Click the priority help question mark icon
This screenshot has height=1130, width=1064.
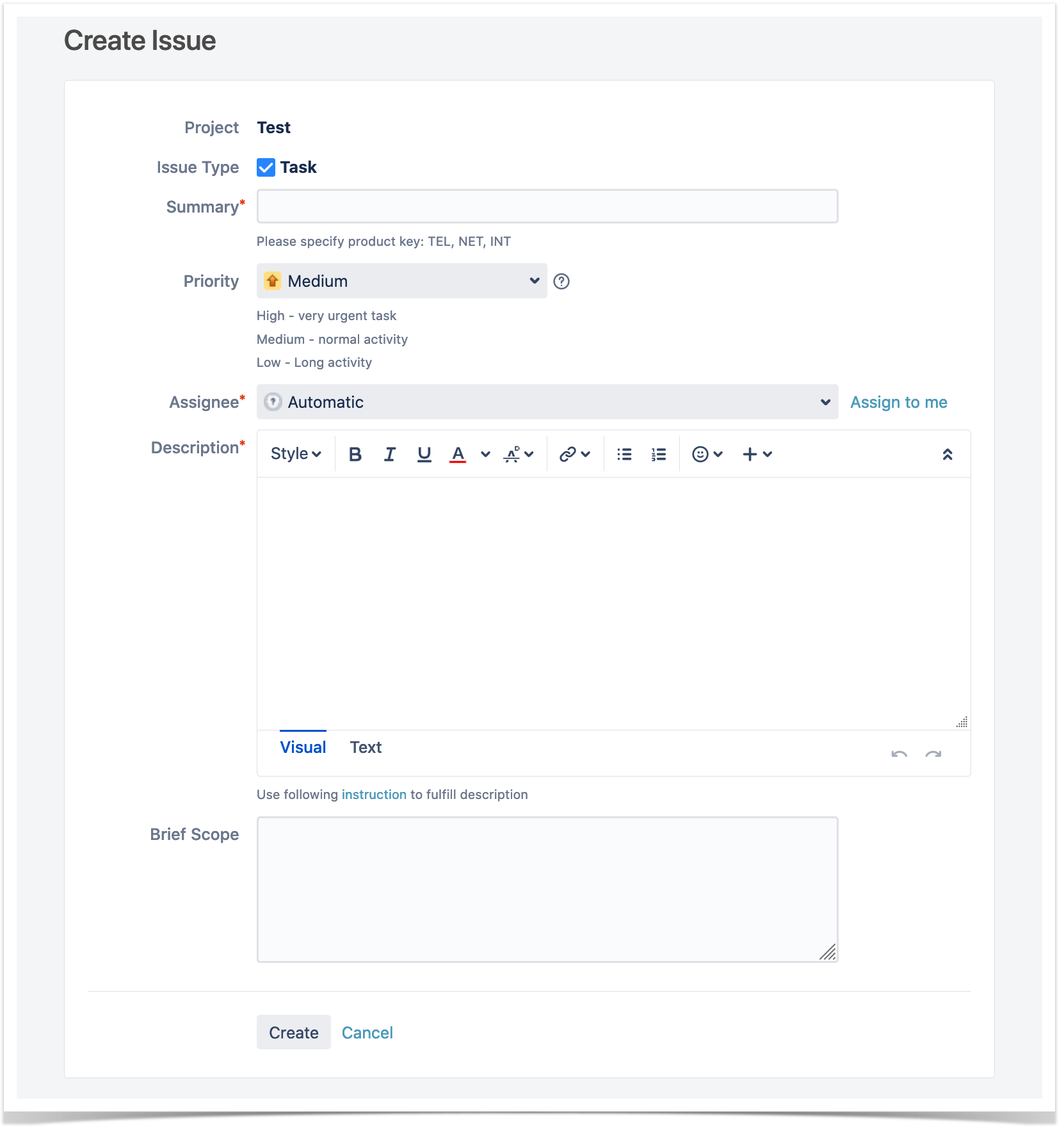(x=561, y=281)
